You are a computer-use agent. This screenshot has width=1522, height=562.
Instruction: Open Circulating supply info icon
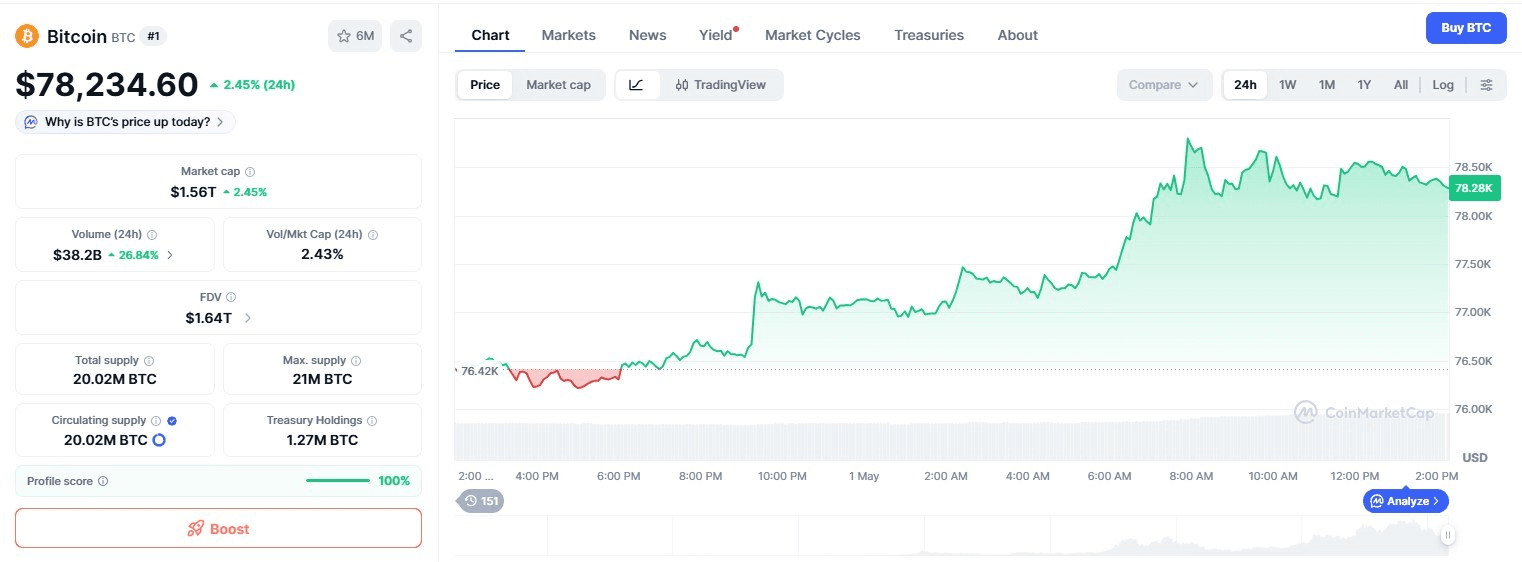156,421
